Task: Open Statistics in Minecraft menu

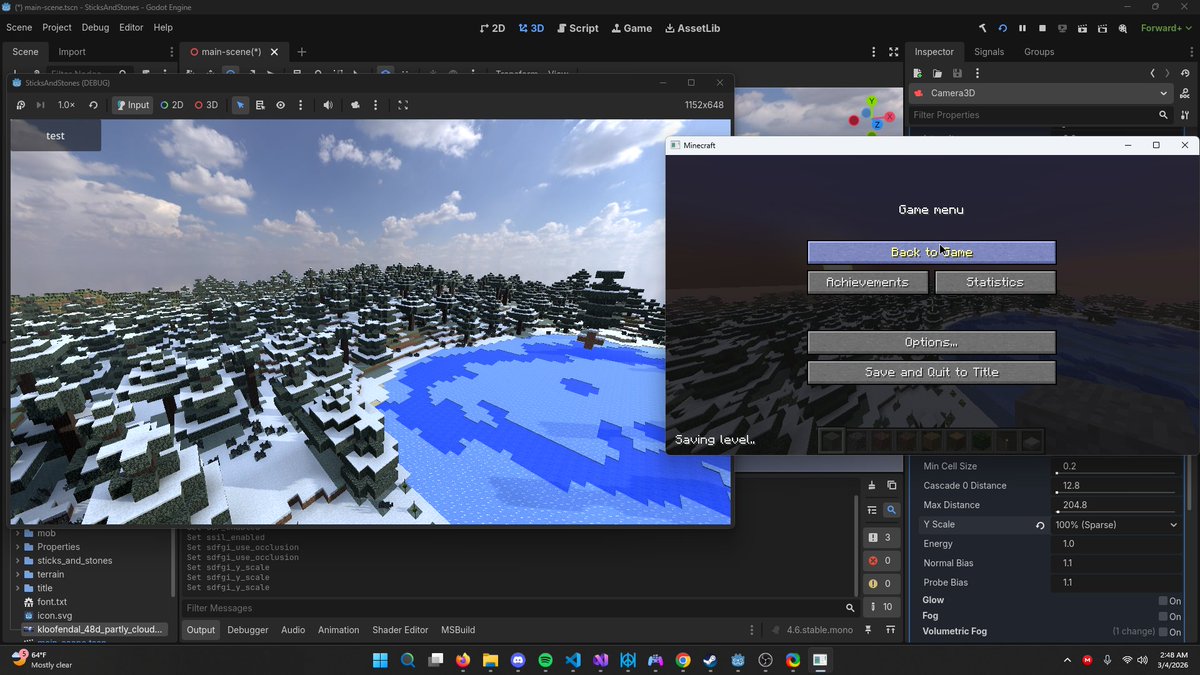Action: tap(995, 282)
